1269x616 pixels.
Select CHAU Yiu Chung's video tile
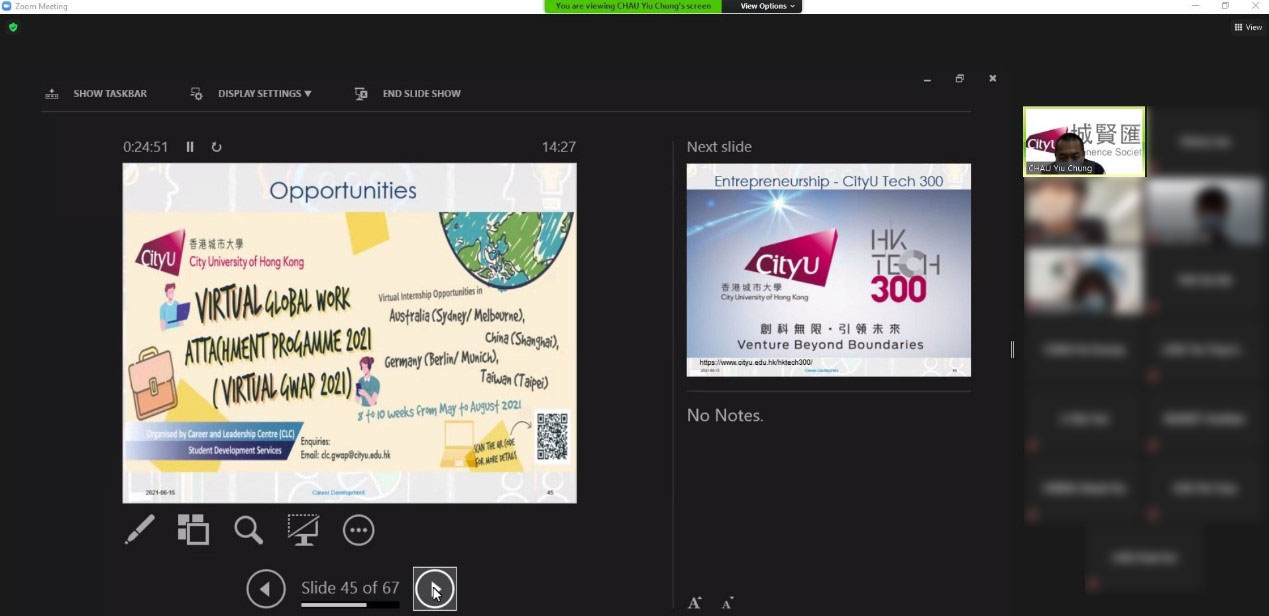[1084, 142]
